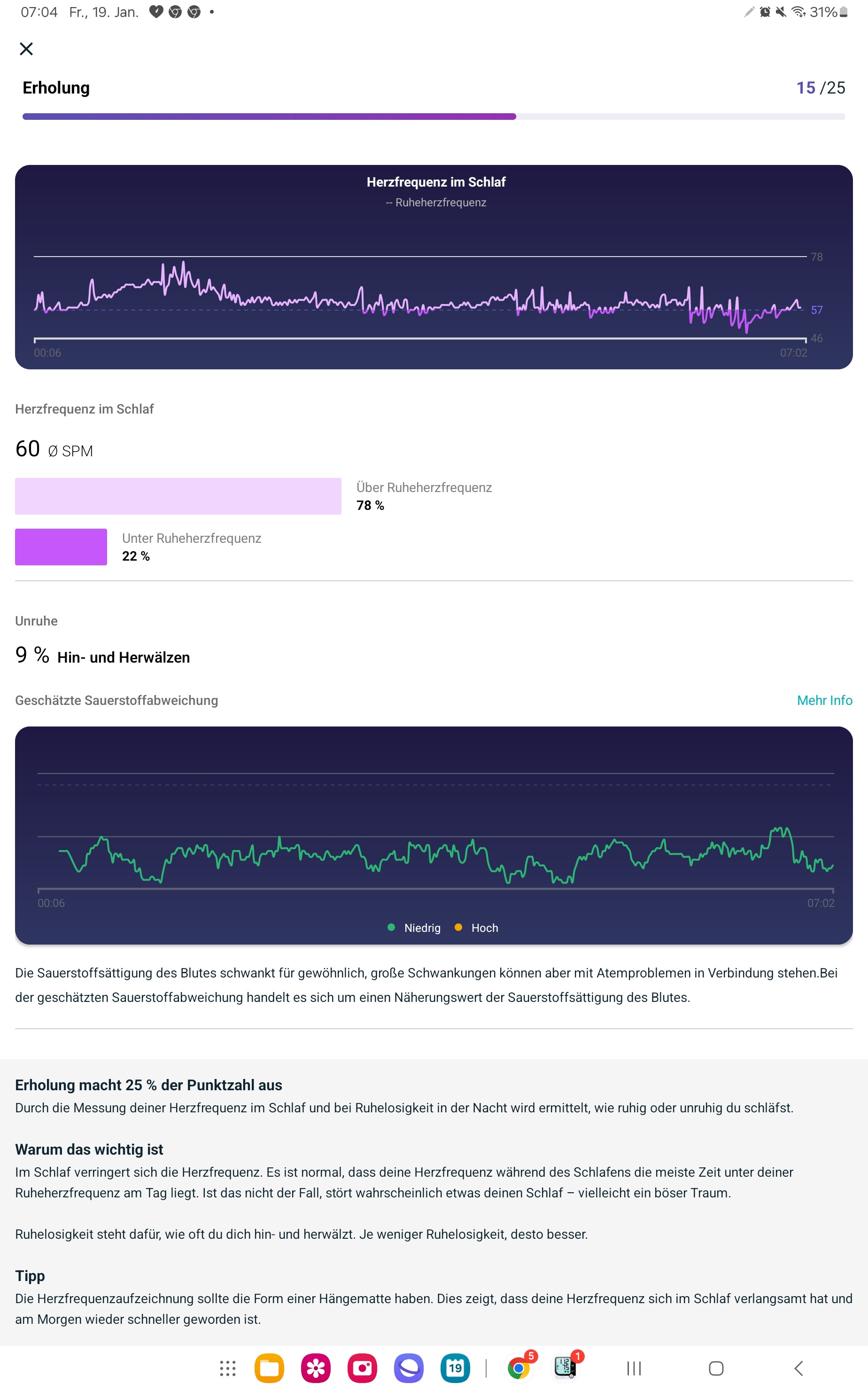Open Samsung Internet browser icon
The height and width of the screenshot is (1391, 868).
click(409, 1368)
